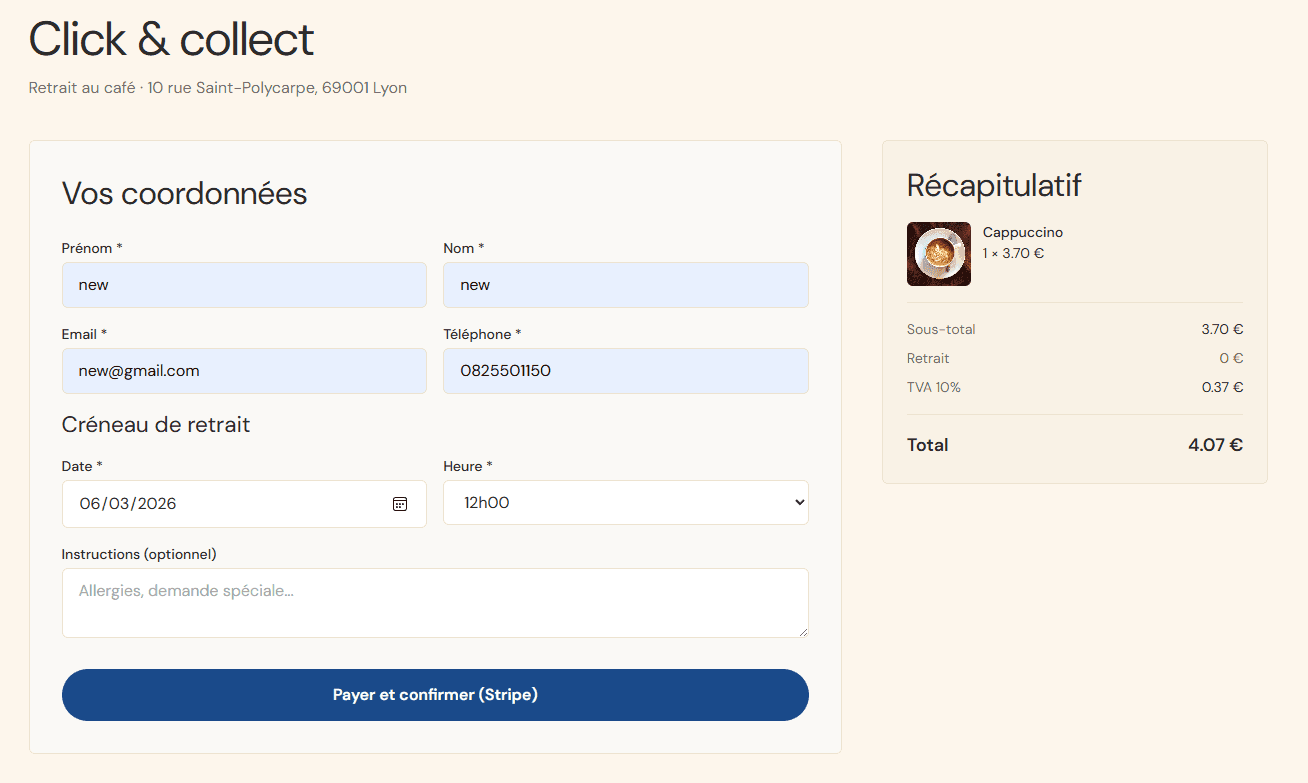Image resolution: width=1308 pixels, height=783 pixels.
Task: Expand the Heure time slot dropdown
Action: click(625, 503)
